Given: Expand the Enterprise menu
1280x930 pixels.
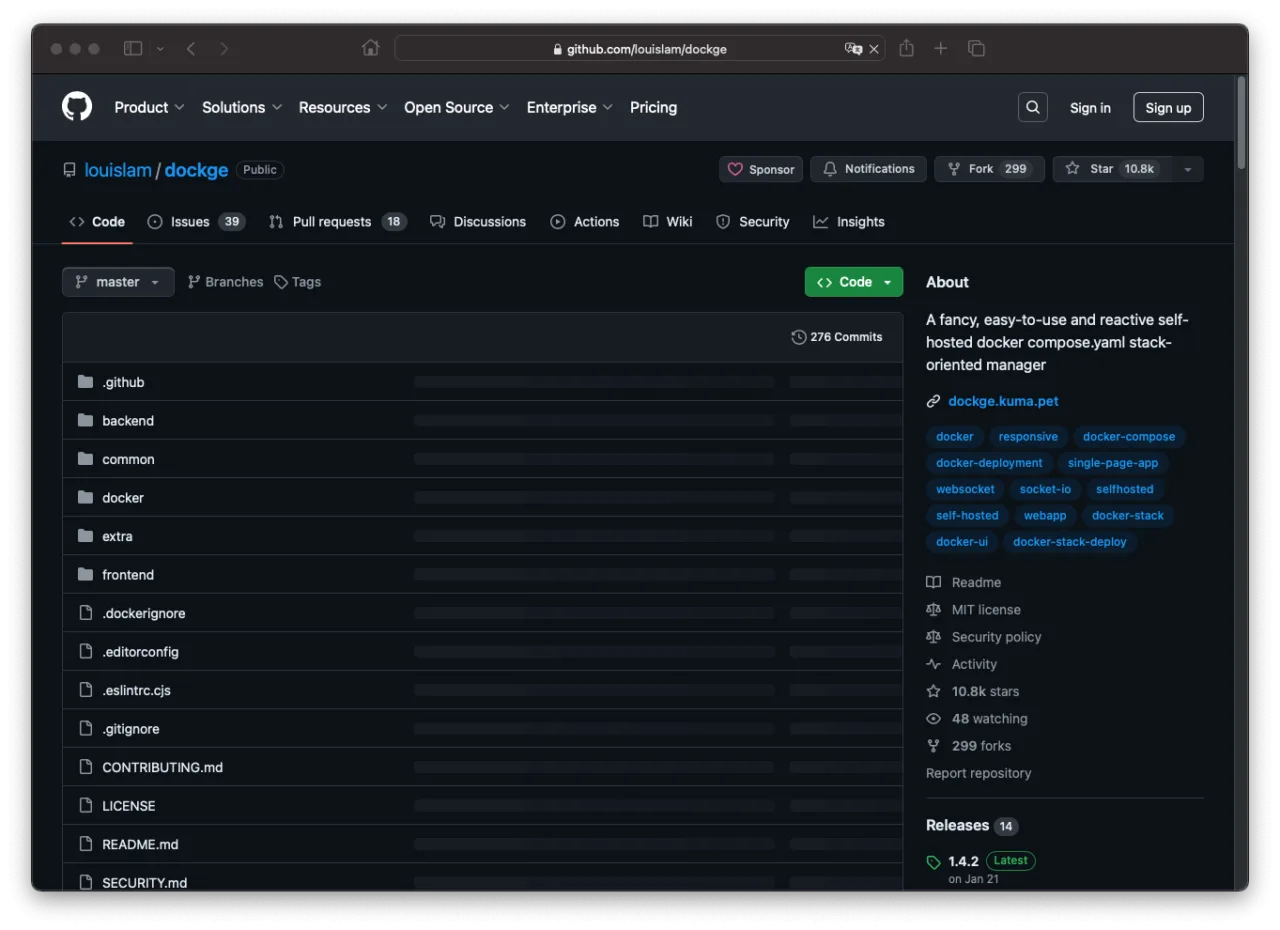Looking at the screenshot, I should (570, 107).
